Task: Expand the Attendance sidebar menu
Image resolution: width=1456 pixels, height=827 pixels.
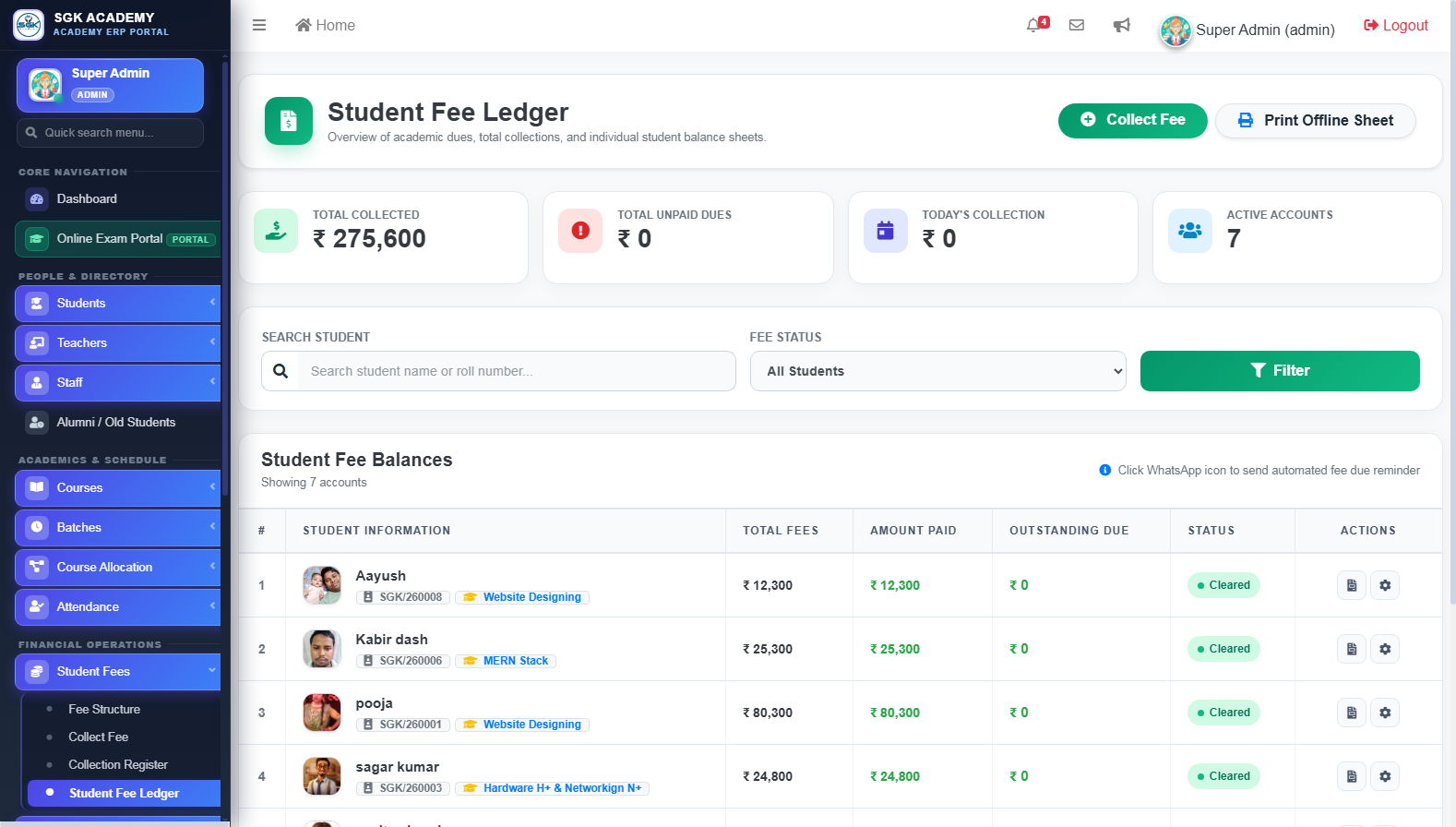Action: tap(118, 606)
